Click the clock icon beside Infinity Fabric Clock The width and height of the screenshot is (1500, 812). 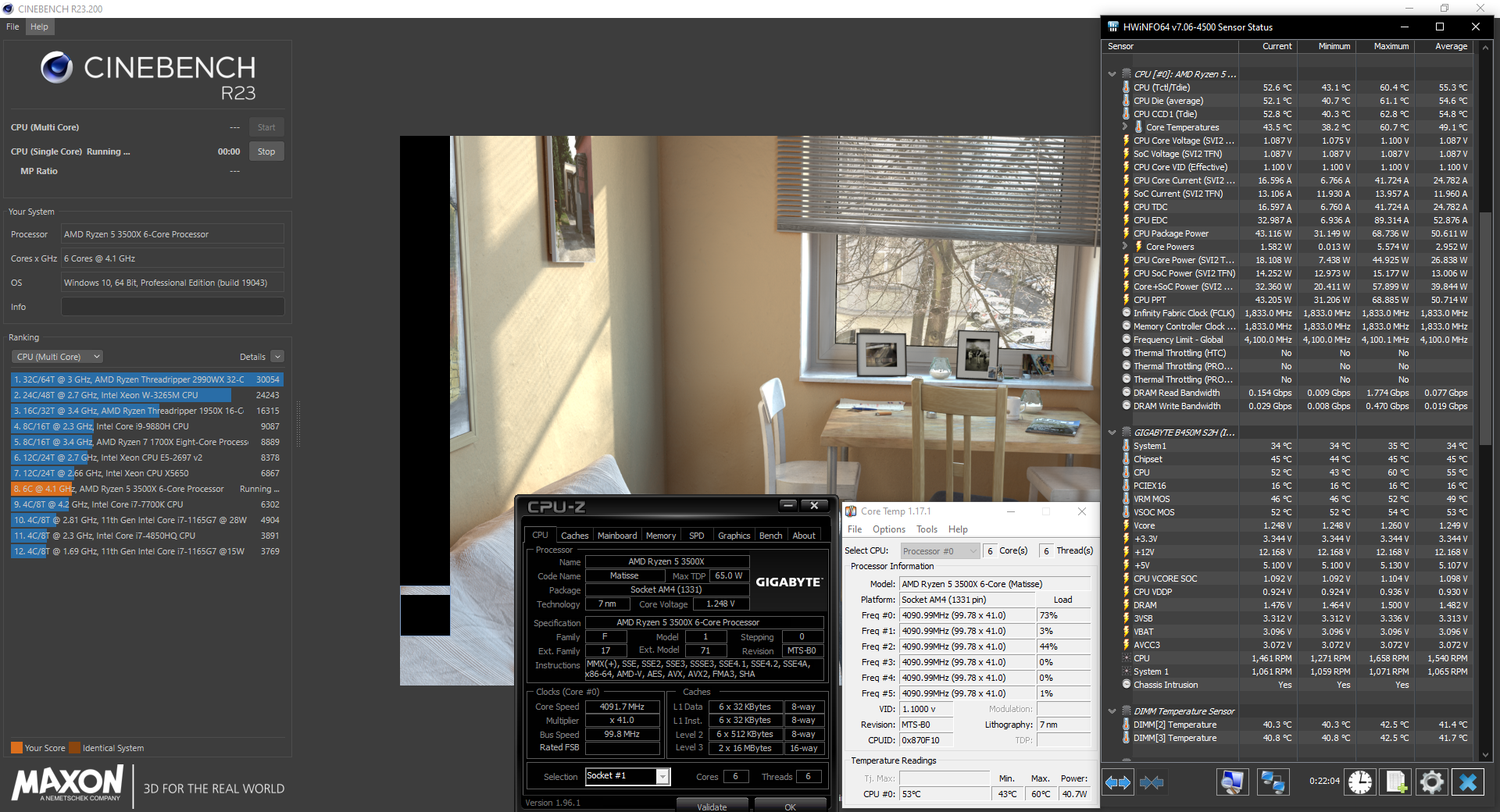pos(1126,313)
